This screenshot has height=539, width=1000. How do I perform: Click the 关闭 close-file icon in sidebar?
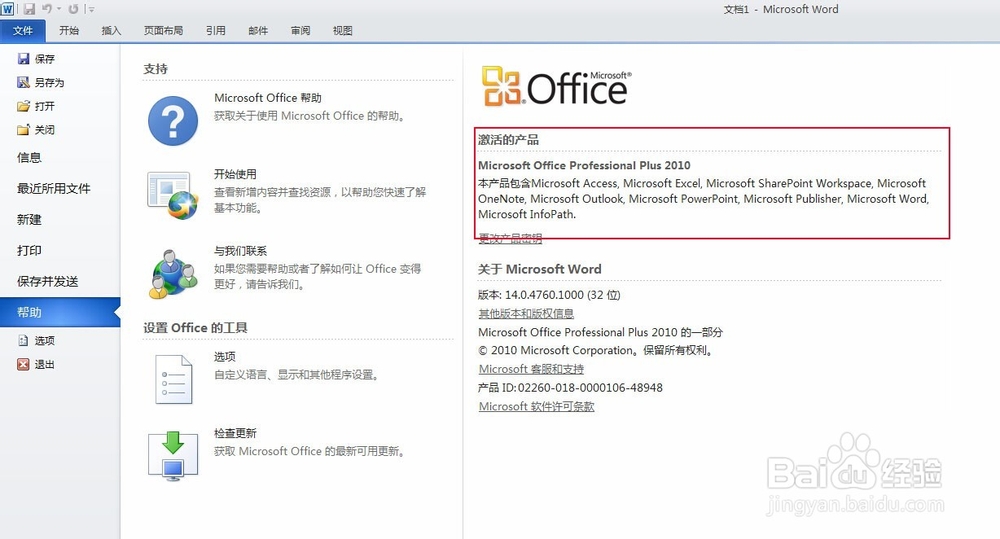point(24,129)
